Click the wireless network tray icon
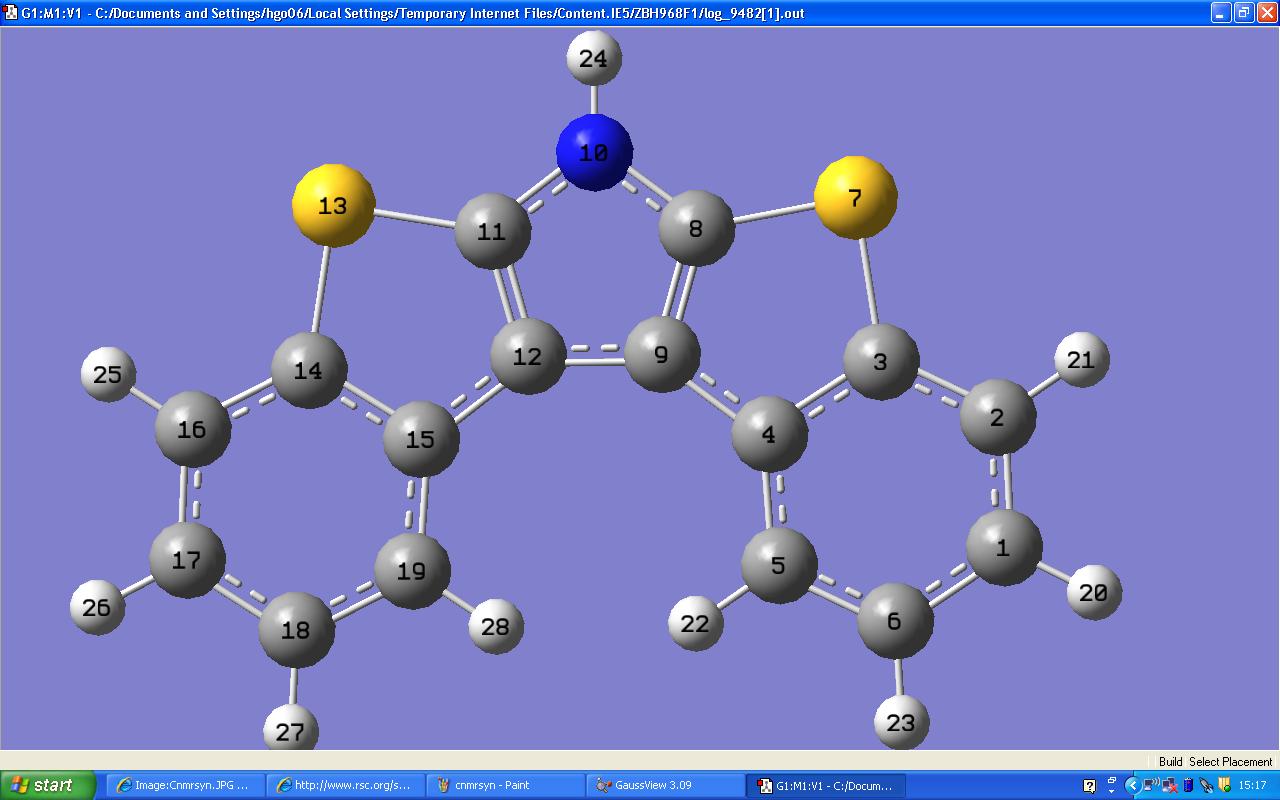This screenshot has width=1280, height=800. (1151, 785)
